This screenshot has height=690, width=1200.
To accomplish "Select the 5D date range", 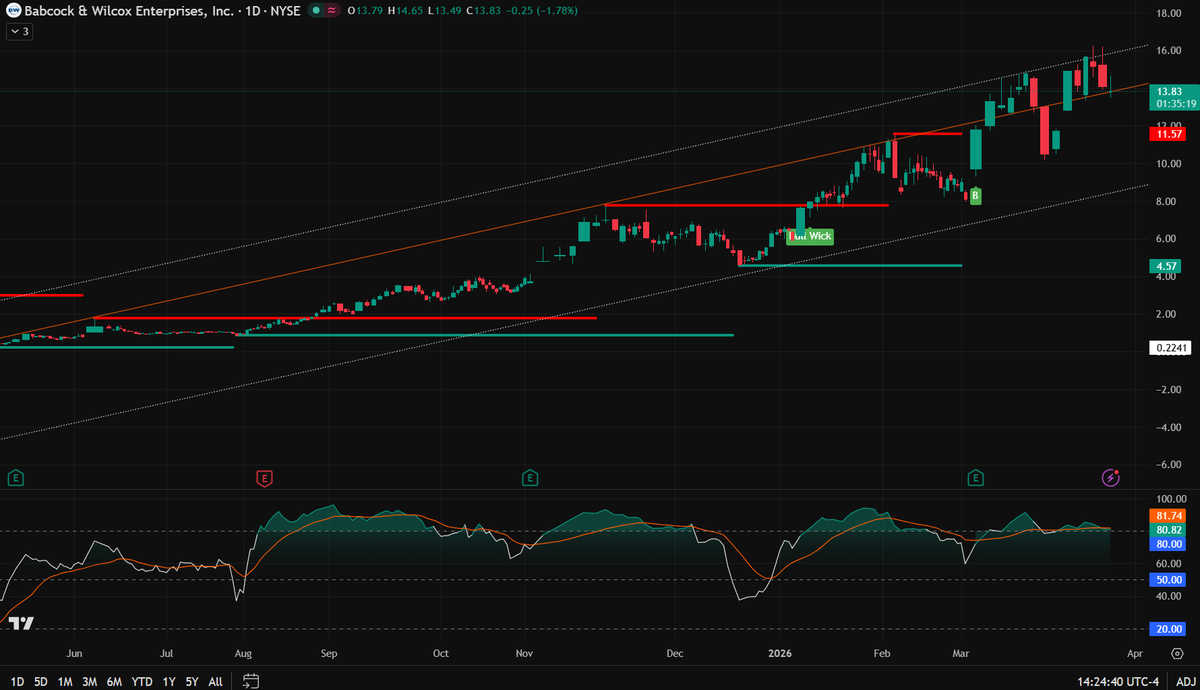I will click(41, 682).
